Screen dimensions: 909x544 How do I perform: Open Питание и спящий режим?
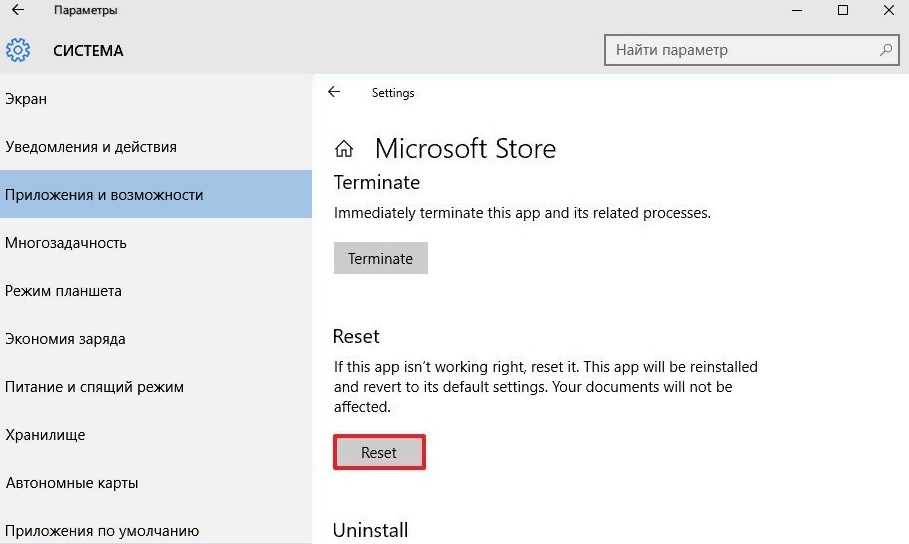tap(156, 387)
